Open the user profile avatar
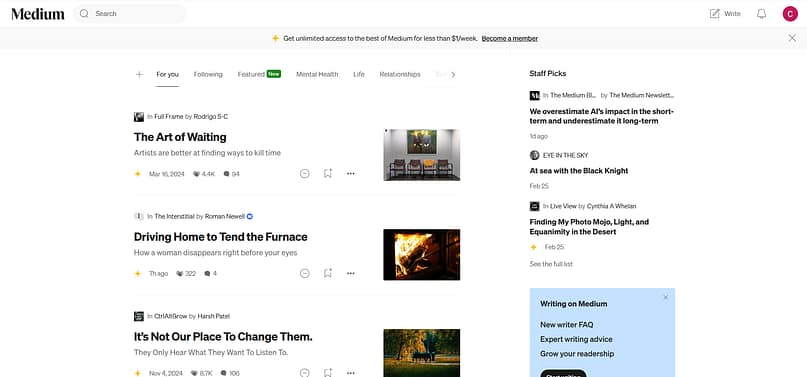807x377 pixels. [790, 14]
